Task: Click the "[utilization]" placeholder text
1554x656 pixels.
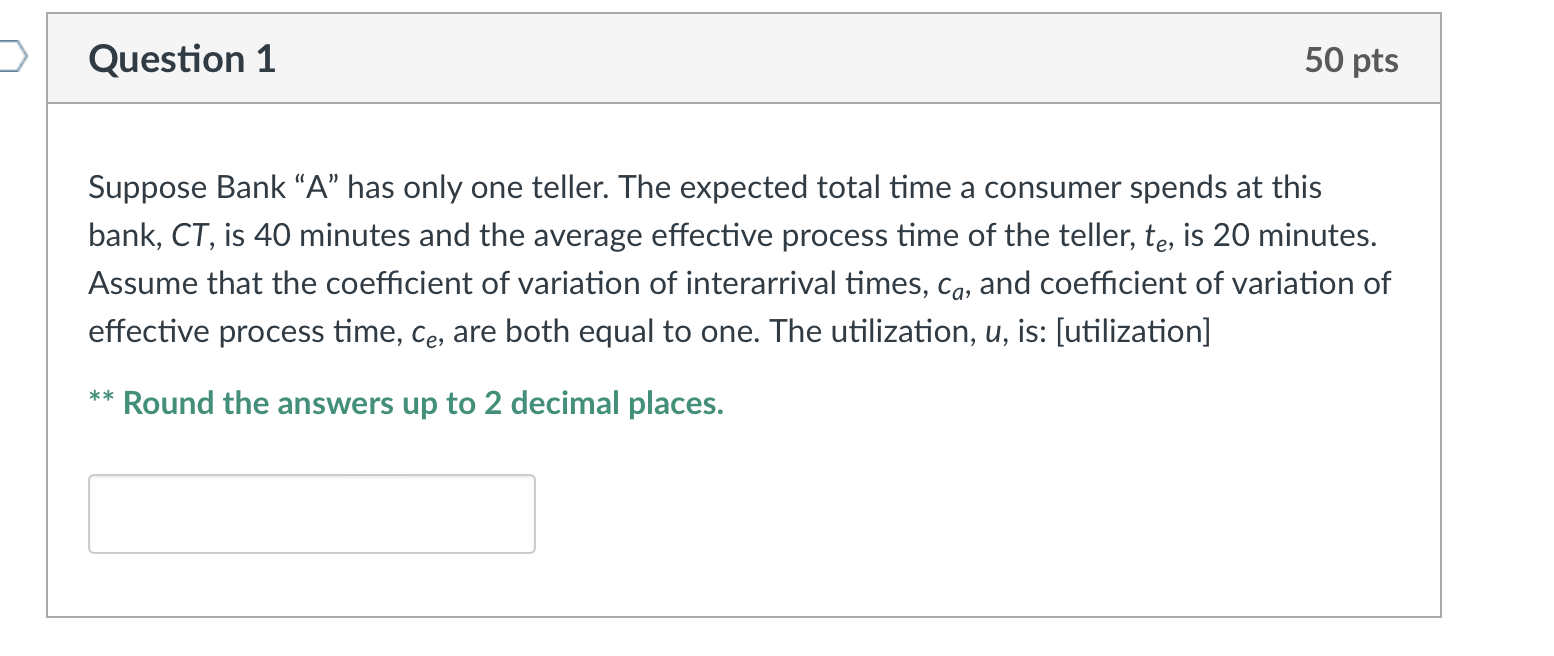Action: [1132, 332]
